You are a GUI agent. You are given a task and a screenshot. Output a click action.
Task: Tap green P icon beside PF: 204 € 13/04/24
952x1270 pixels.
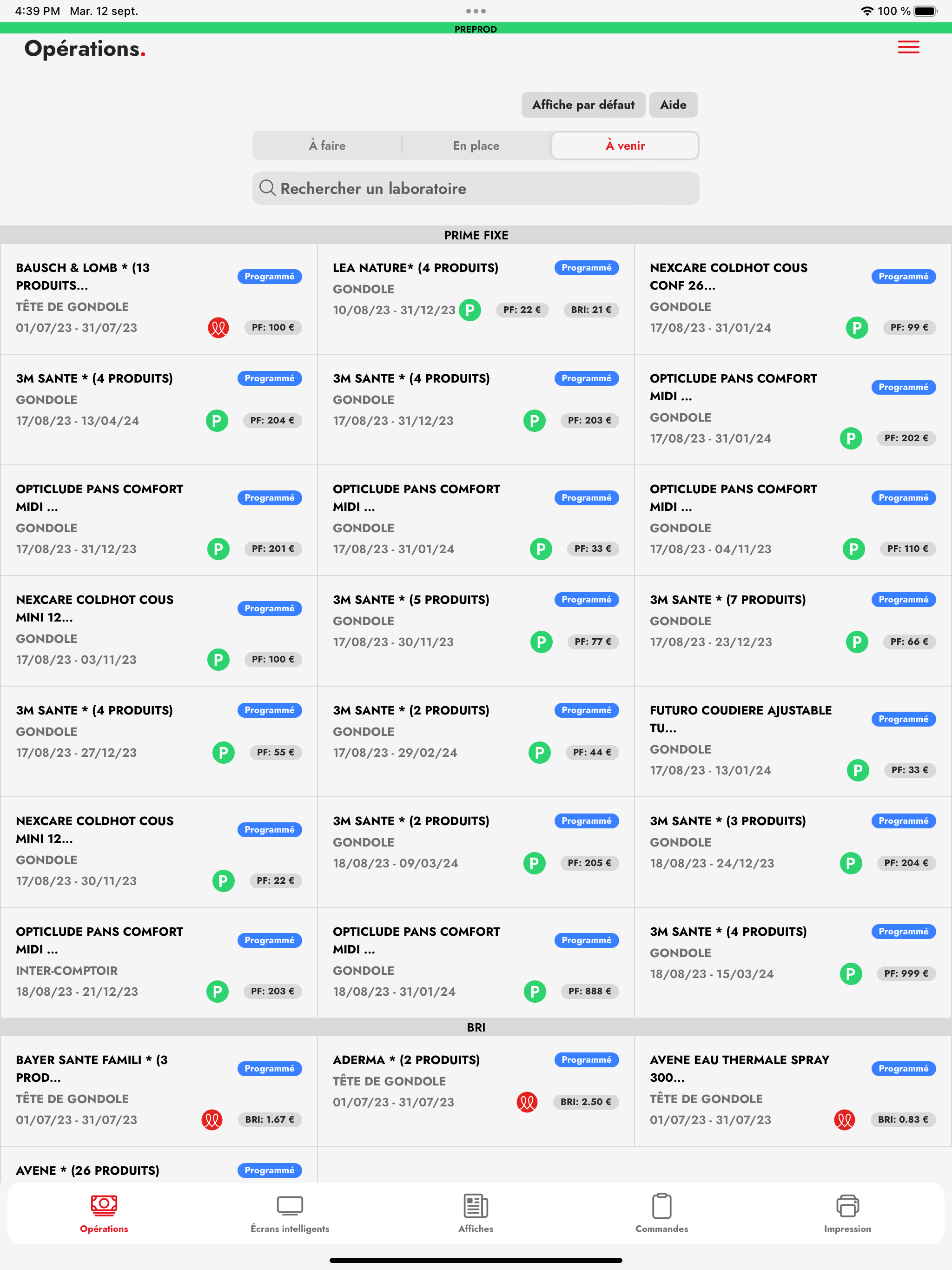click(x=217, y=421)
